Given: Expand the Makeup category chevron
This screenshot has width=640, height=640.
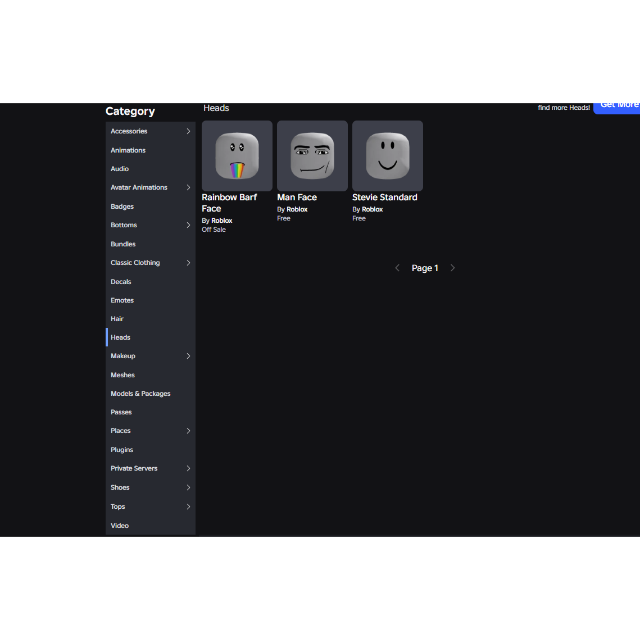Looking at the screenshot, I should 188,356.
